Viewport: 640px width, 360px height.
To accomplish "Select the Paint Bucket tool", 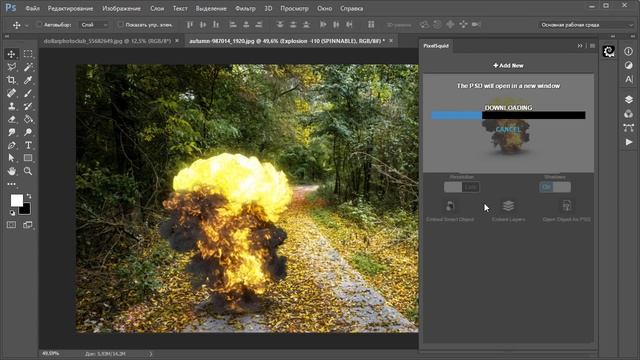I will click(28, 119).
